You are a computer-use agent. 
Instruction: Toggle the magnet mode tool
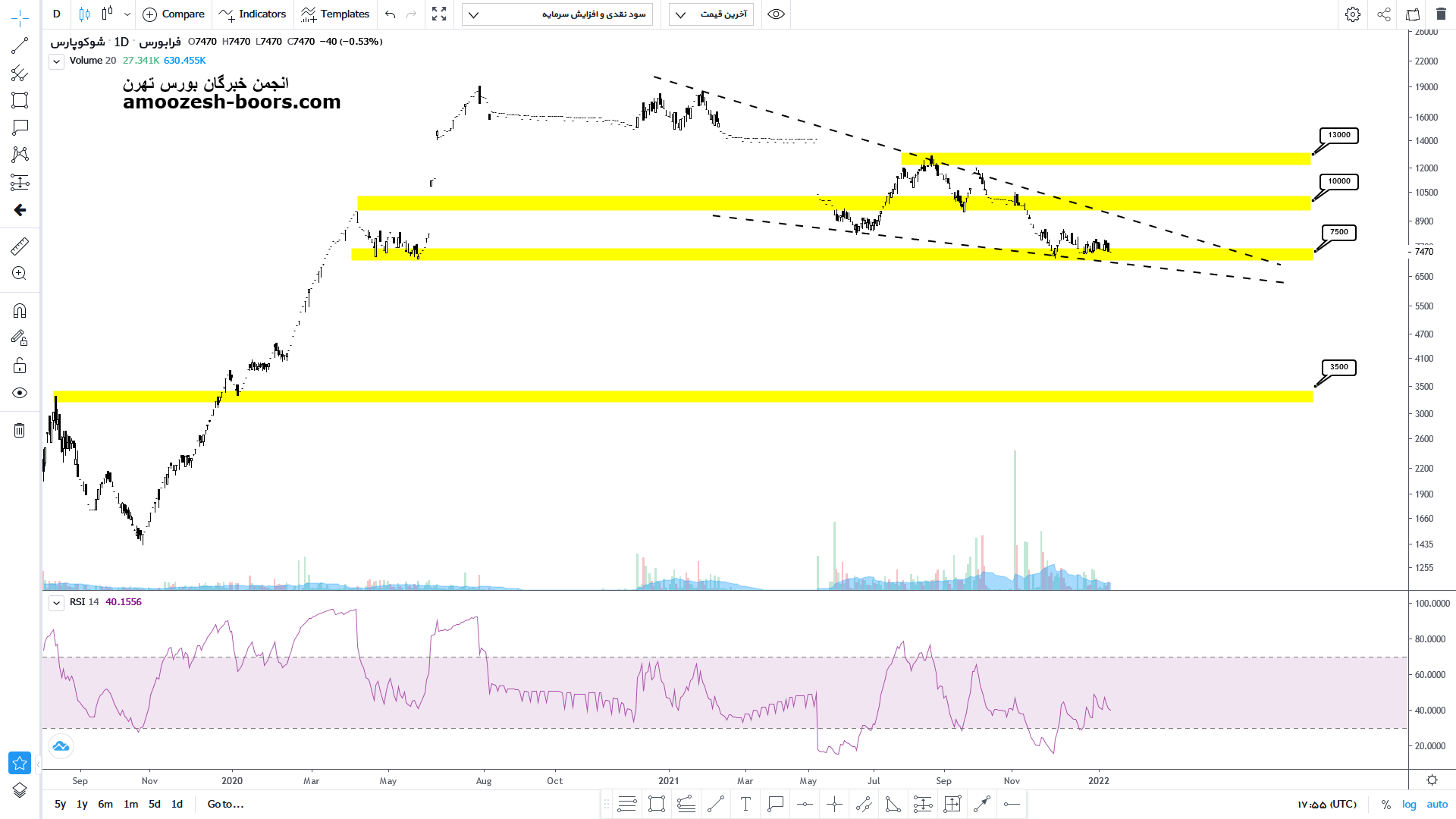[x=20, y=311]
